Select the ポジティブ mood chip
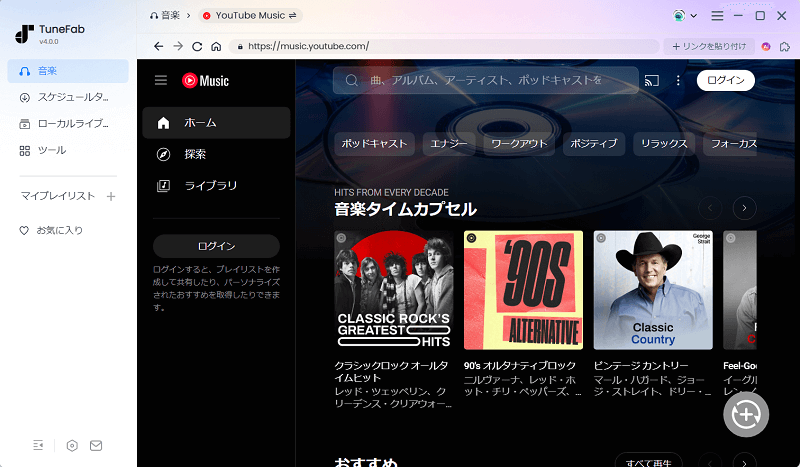800x467 pixels. [x=594, y=143]
